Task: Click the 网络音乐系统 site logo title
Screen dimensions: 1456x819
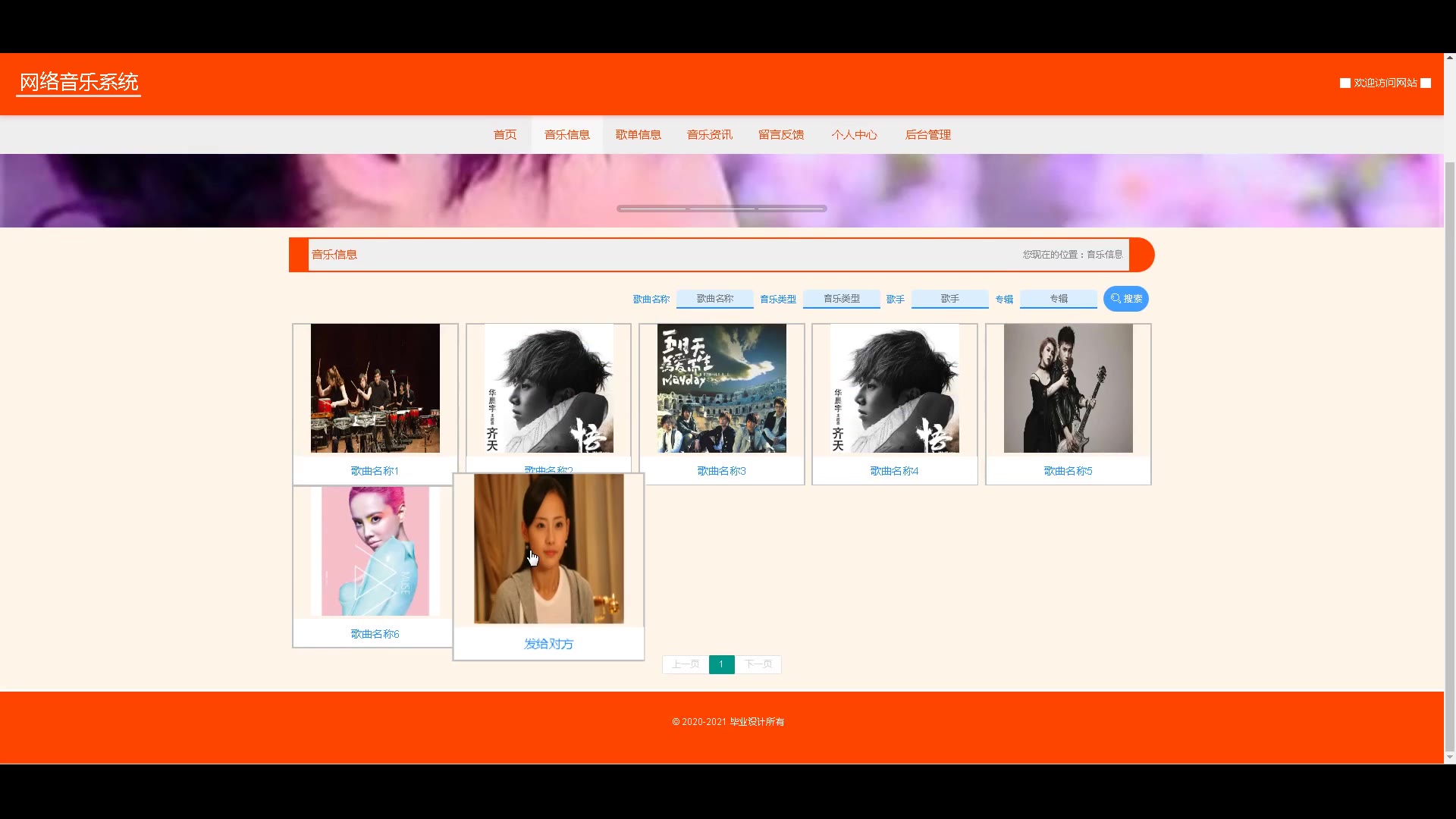Action: [x=79, y=82]
